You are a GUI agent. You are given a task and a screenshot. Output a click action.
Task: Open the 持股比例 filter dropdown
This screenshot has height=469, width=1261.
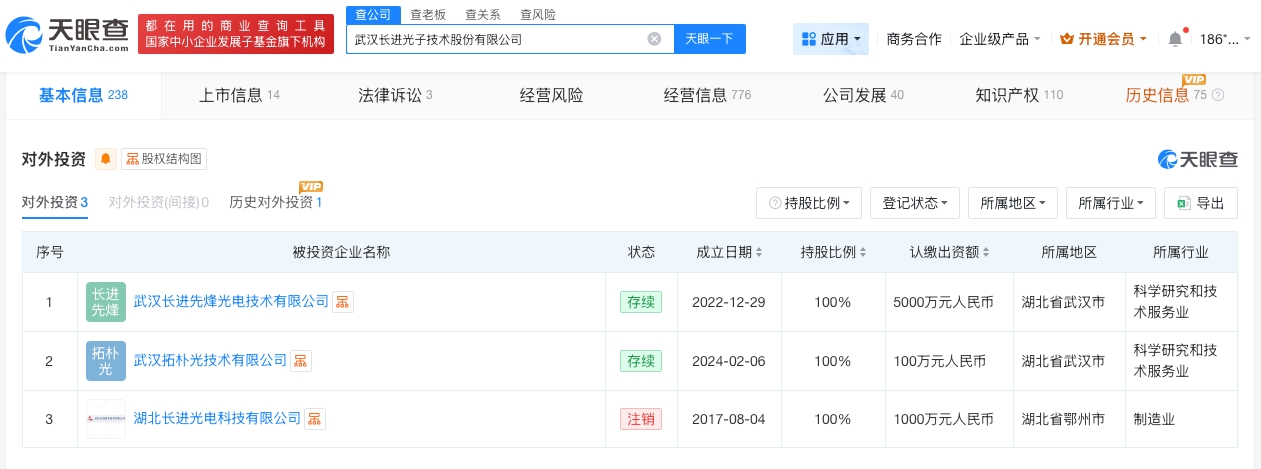[809, 203]
